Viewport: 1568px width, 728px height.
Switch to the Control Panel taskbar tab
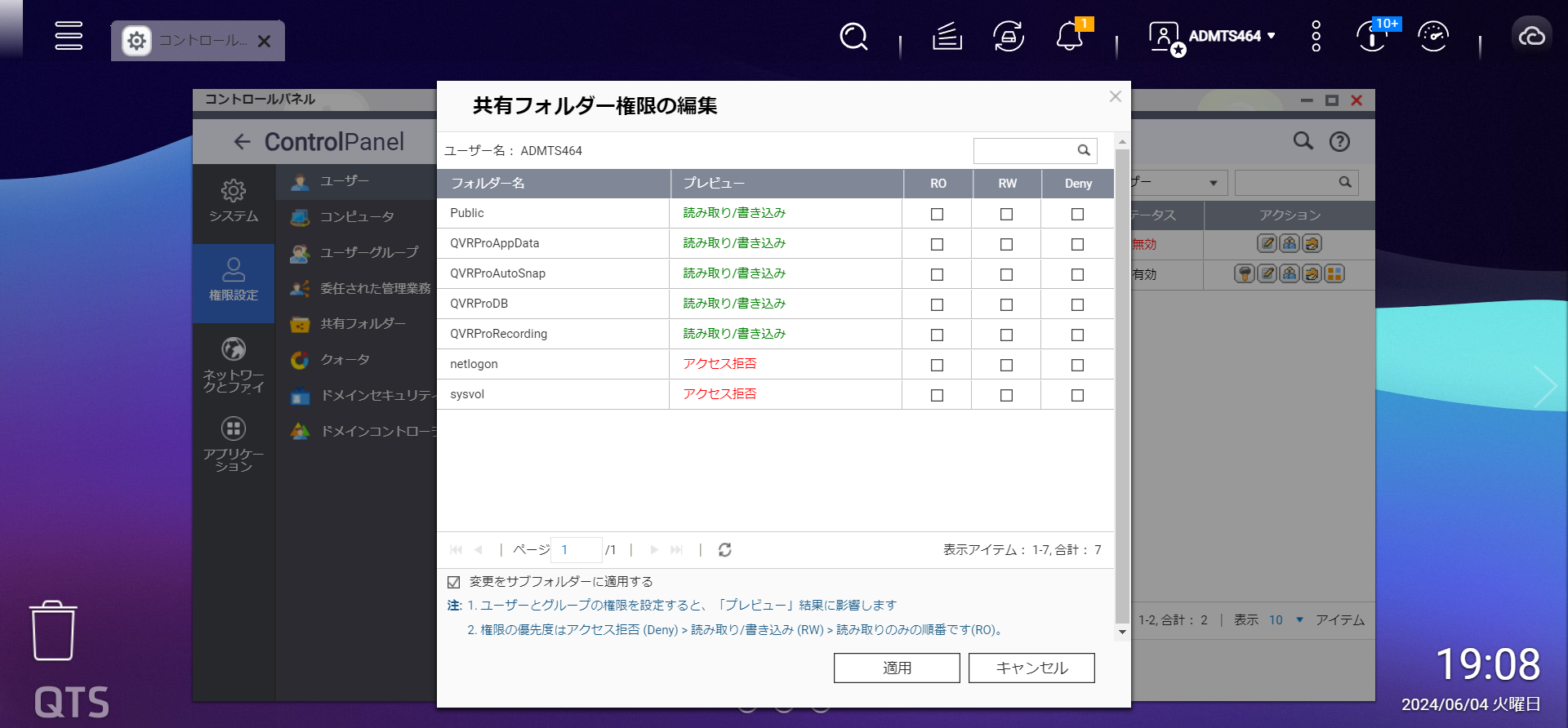[x=198, y=40]
